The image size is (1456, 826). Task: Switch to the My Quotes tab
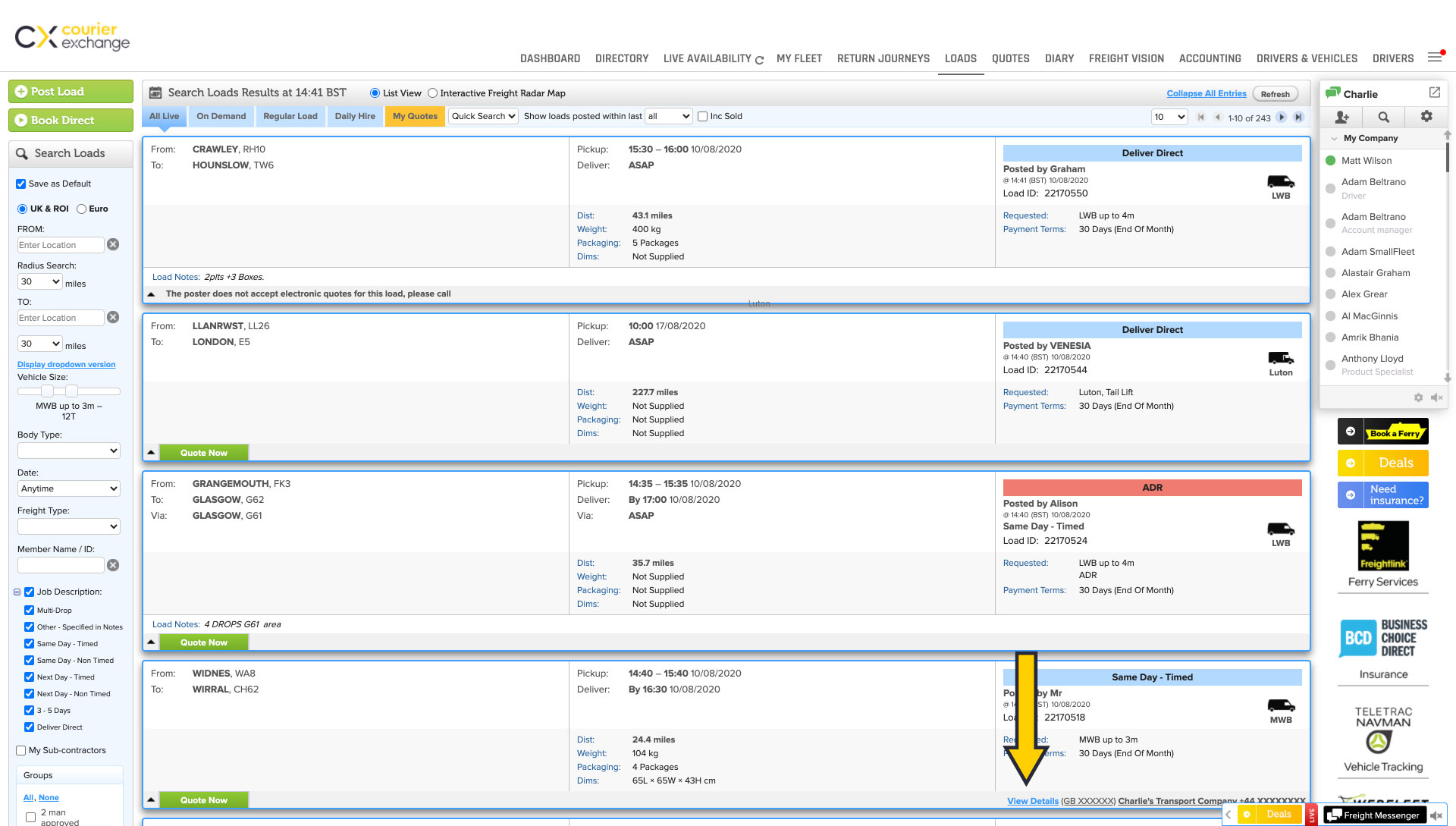pos(415,116)
